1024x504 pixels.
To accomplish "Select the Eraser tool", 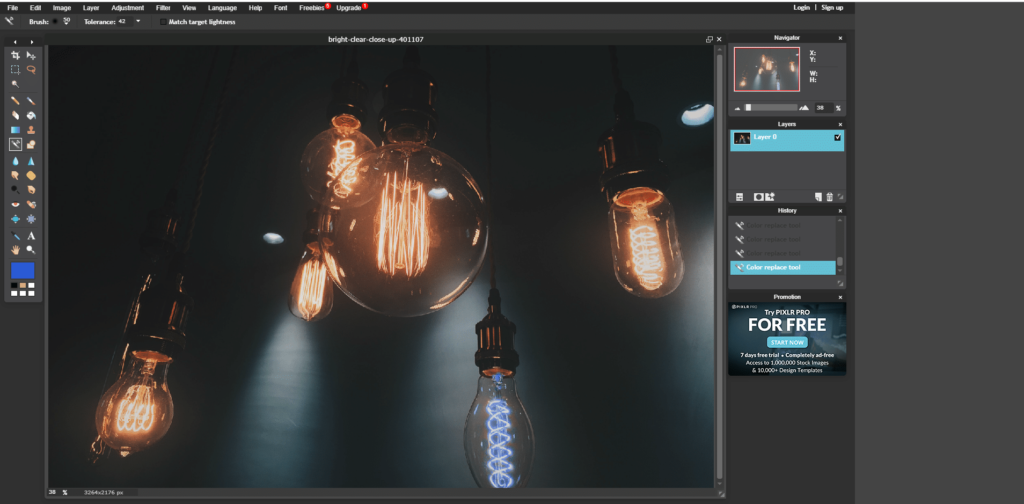I will click(15, 115).
